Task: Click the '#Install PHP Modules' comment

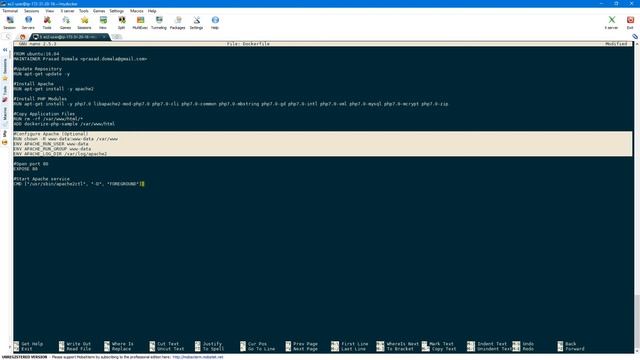Action: pos(40,99)
